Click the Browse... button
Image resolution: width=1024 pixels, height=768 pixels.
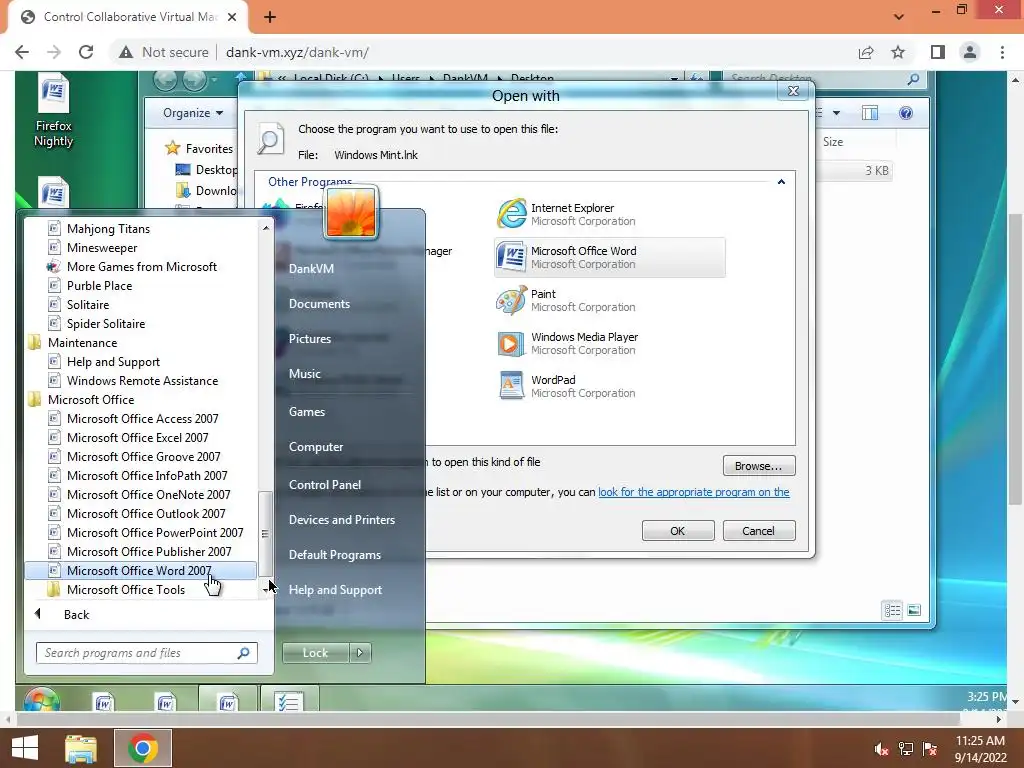(x=759, y=466)
